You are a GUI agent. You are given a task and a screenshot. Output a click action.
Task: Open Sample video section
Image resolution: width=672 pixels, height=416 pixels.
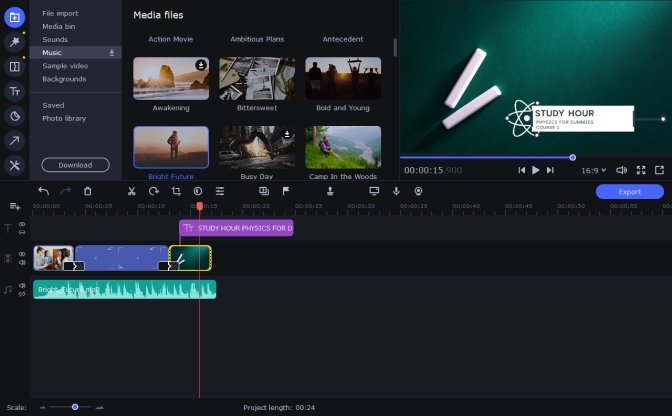pos(65,66)
